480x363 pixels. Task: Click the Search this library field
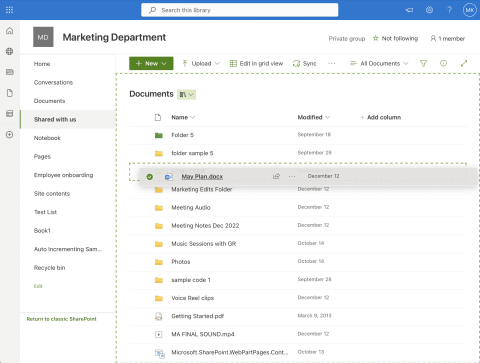[239, 10]
